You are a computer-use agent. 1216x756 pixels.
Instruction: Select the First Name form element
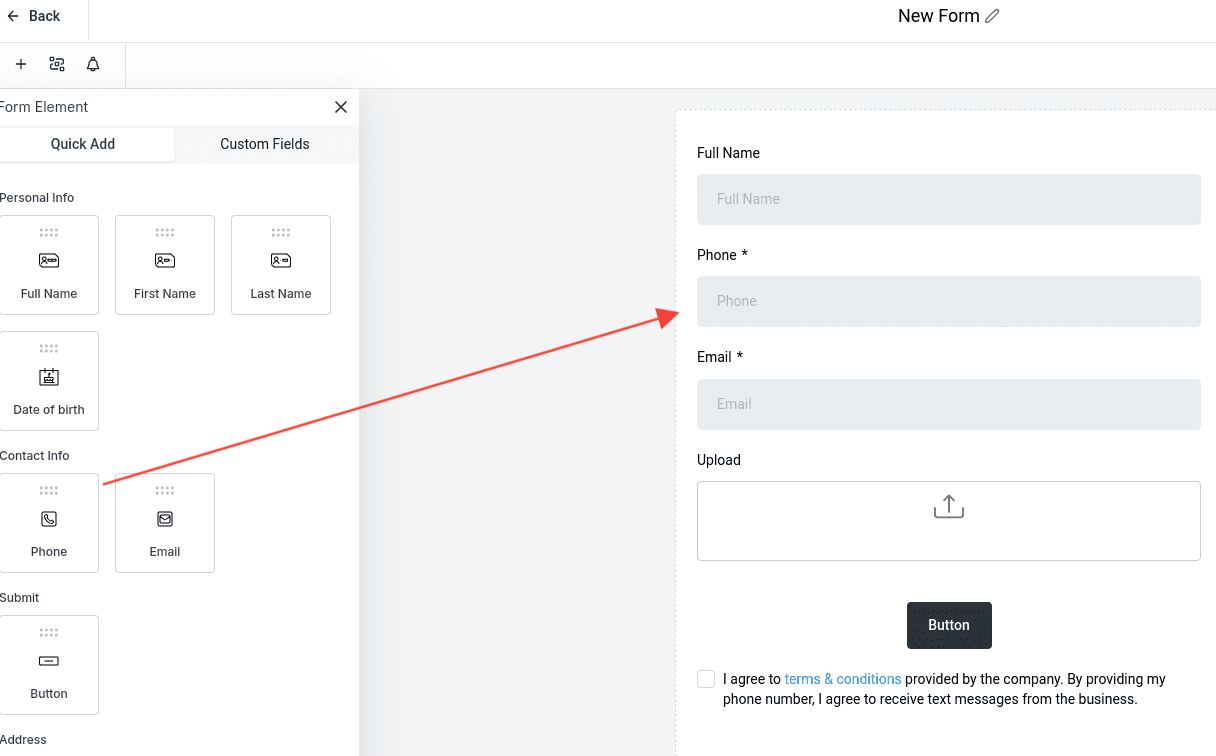(164, 264)
